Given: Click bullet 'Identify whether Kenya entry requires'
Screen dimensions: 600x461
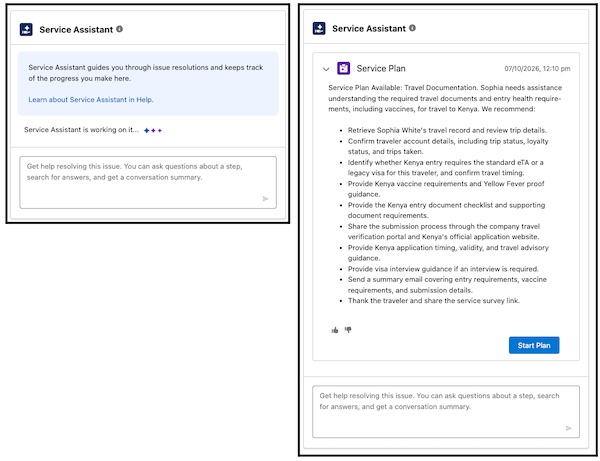Looking at the screenshot, I should [x=446, y=168].
